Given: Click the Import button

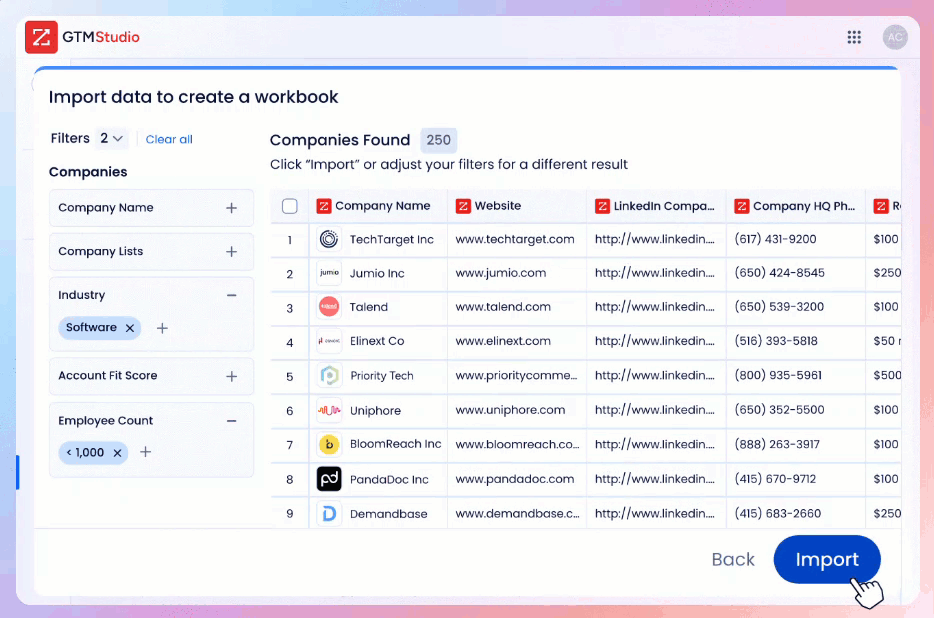Looking at the screenshot, I should click(x=827, y=559).
